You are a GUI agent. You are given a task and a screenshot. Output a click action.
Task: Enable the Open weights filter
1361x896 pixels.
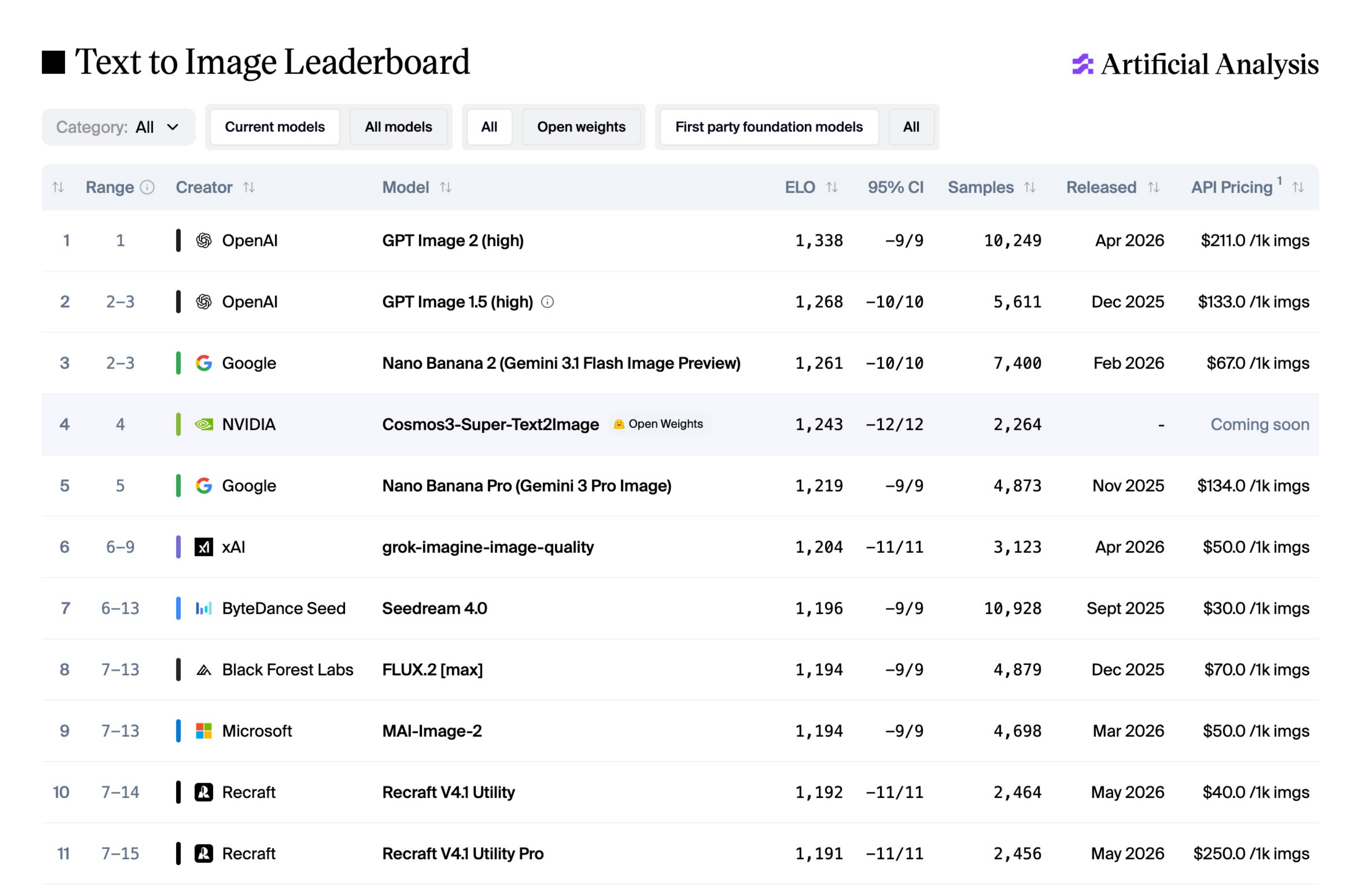point(581,127)
